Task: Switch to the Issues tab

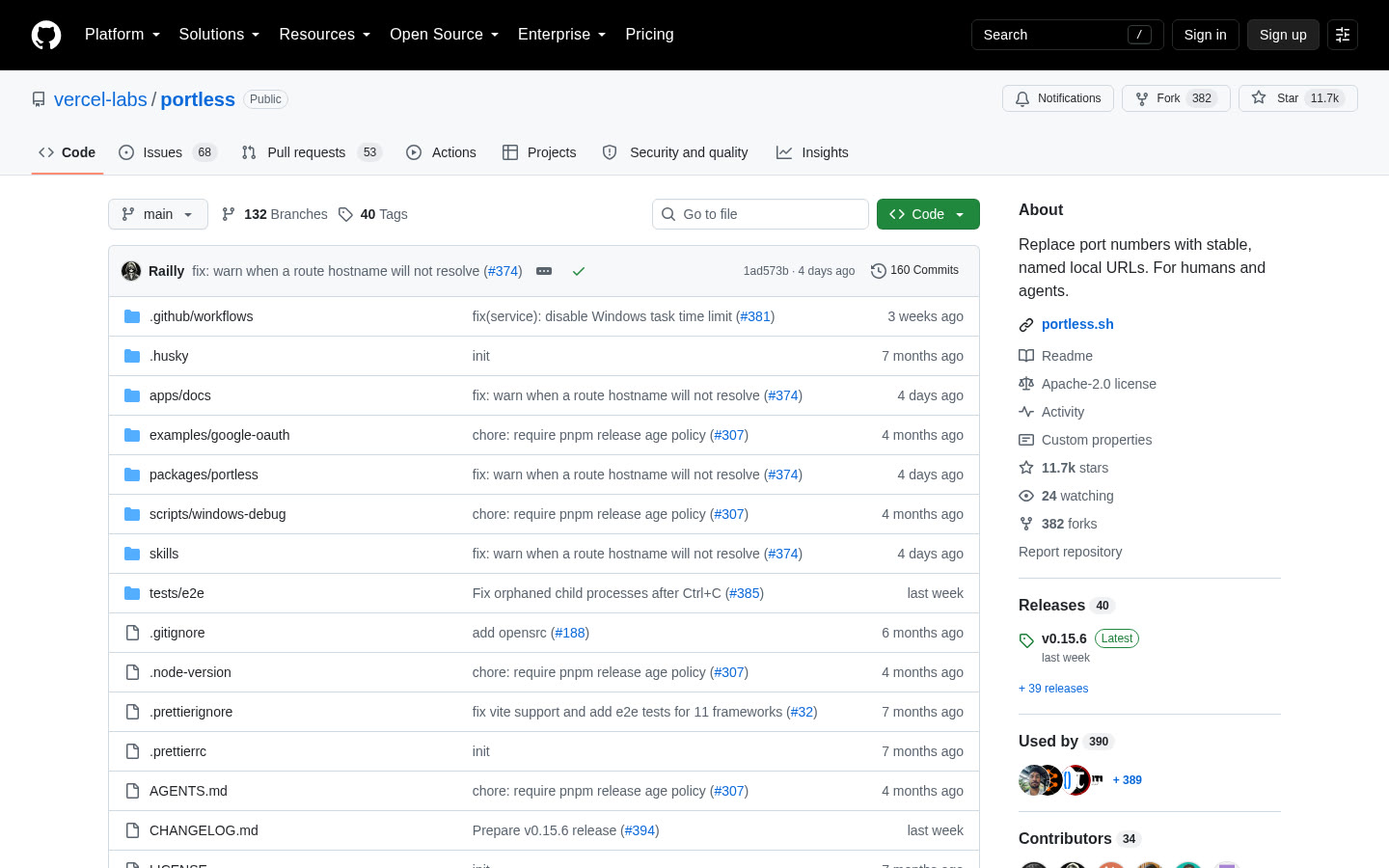Action: [x=168, y=152]
